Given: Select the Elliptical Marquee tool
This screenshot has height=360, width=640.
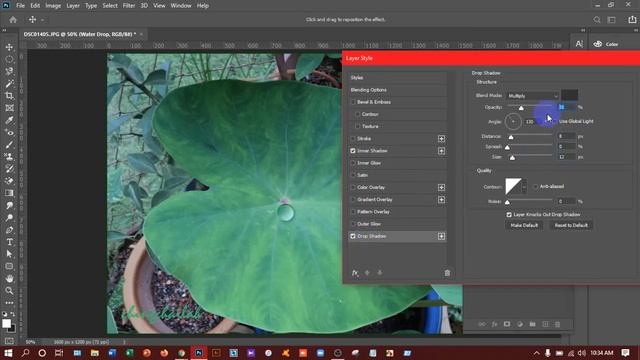Looking at the screenshot, I should pos(9,59).
